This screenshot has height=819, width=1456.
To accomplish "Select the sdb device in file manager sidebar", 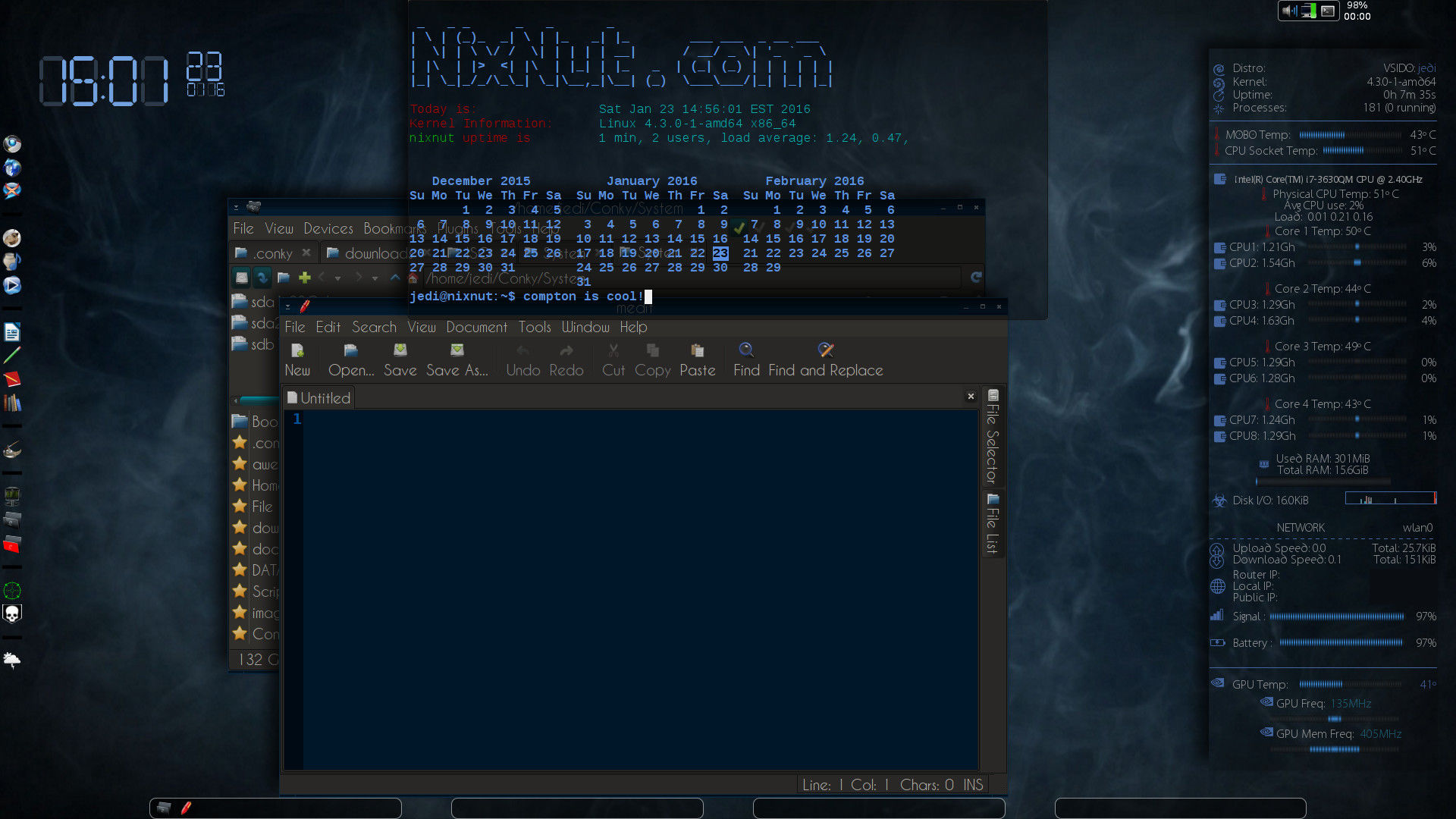I will pos(254,344).
